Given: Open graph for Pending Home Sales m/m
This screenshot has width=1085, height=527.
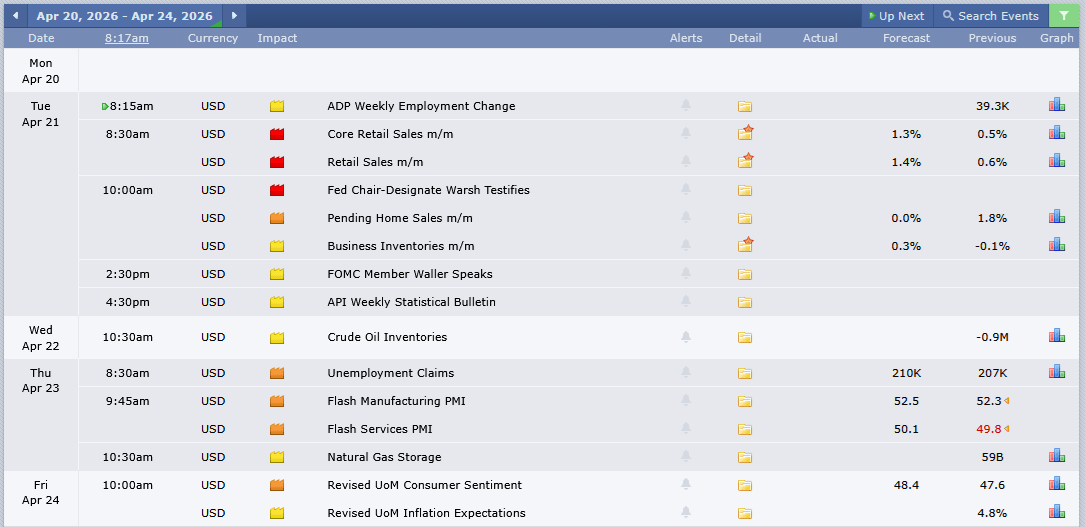Looking at the screenshot, I should click(x=1057, y=216).
